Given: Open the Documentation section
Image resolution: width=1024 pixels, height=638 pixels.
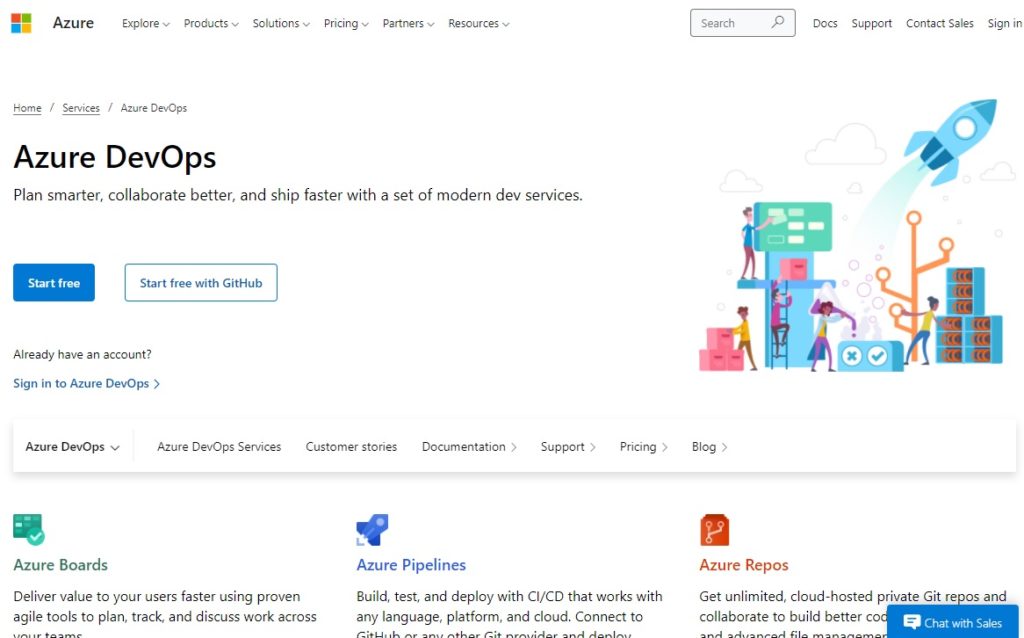Looking at the screenshot, I should (463, 447).
